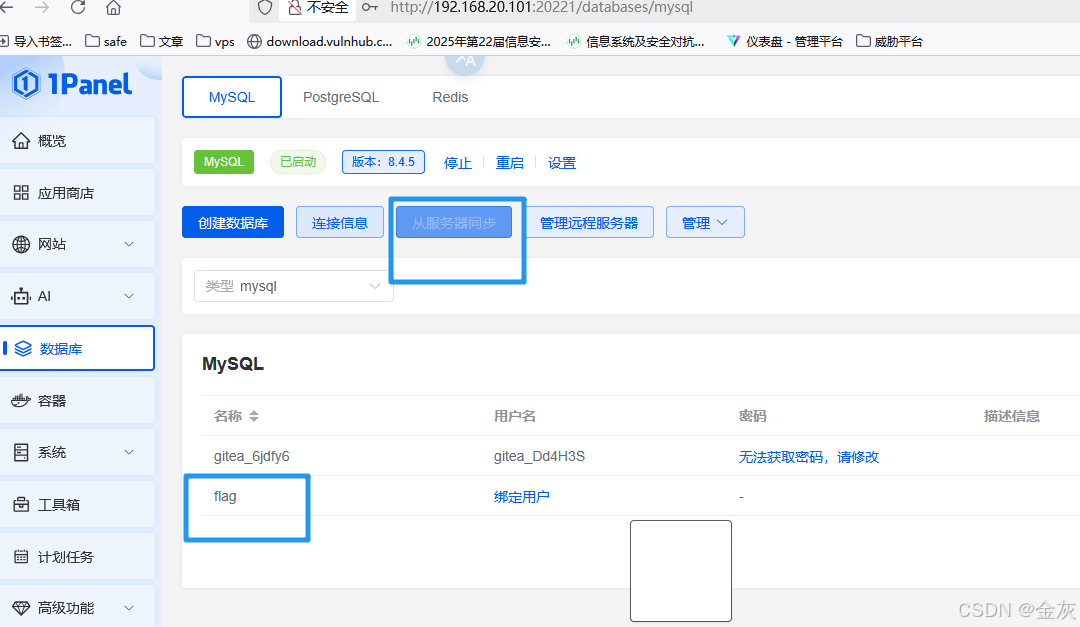Viewport: 1080px width, 627px height.
Task: Click the 连接信息 button
Action: [x=340, y=222]
